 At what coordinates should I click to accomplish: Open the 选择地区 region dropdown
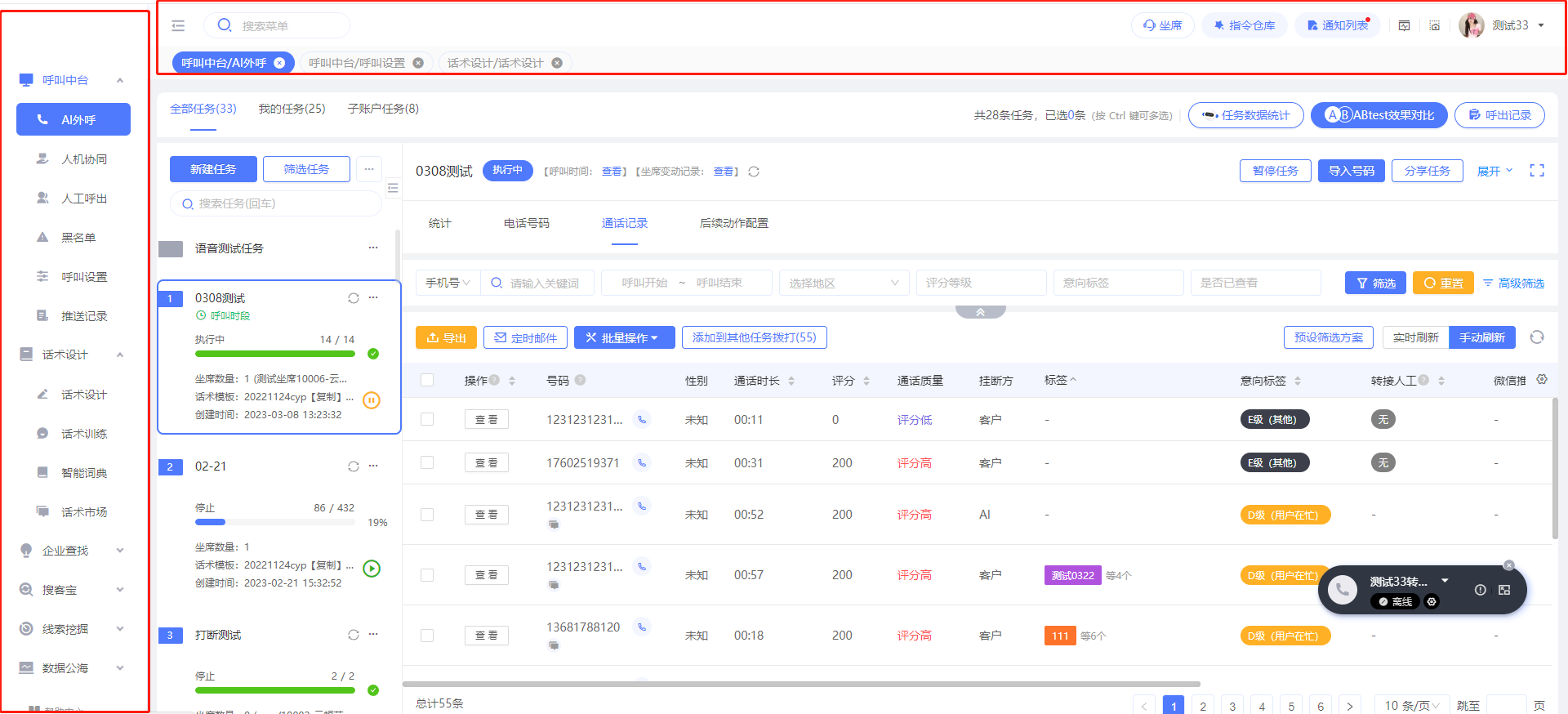pyautogui.click(x=844, y=283)
